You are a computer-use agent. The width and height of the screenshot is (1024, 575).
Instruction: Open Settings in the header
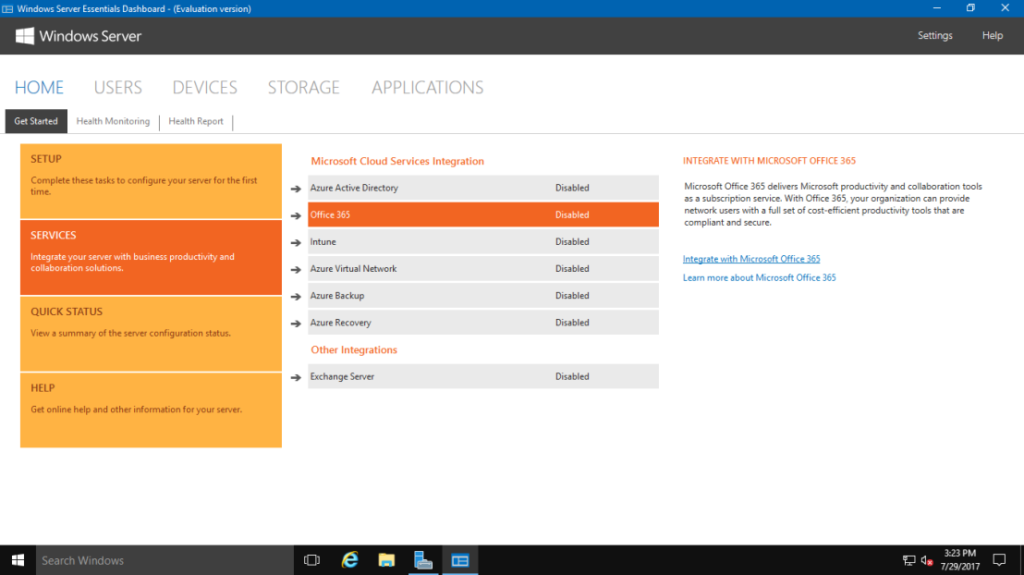pyautogui.click(x=935, y=35)
